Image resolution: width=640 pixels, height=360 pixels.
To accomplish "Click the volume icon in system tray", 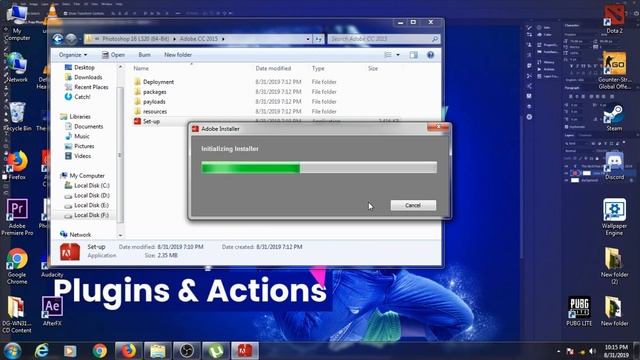I will tap(592, 351).
